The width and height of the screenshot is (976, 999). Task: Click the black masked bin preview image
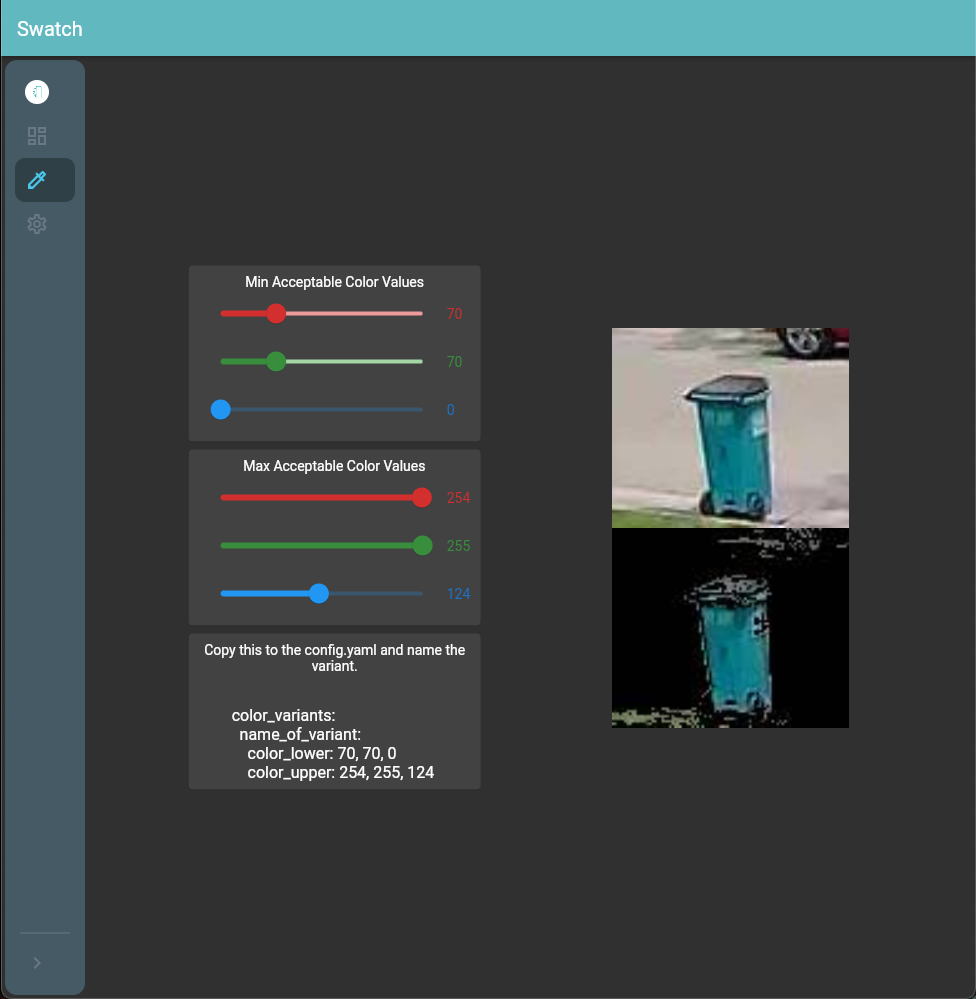pos(730,628)
